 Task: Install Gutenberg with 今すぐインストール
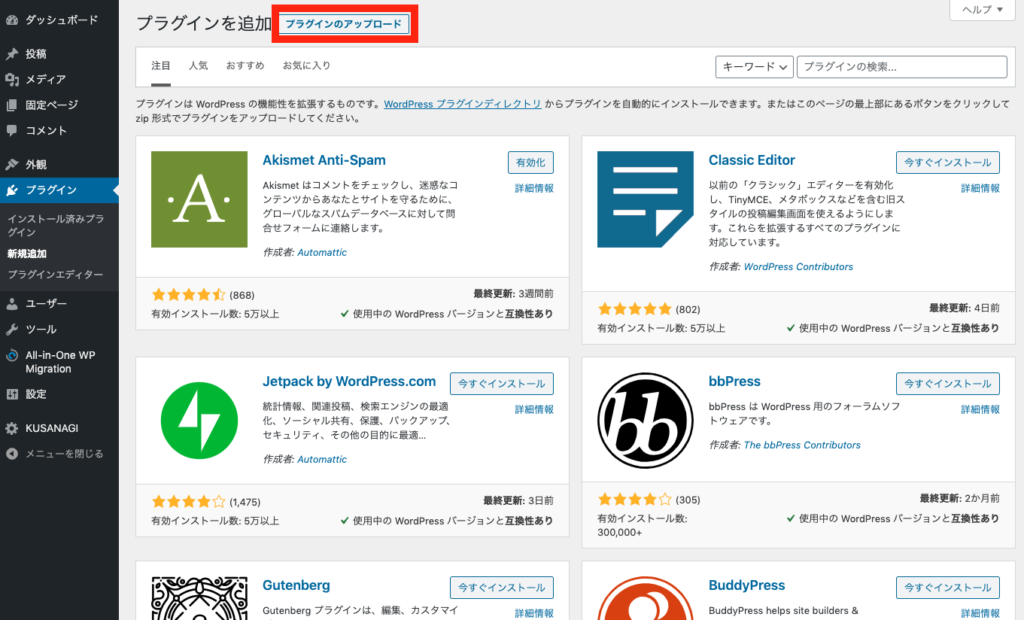501,587
